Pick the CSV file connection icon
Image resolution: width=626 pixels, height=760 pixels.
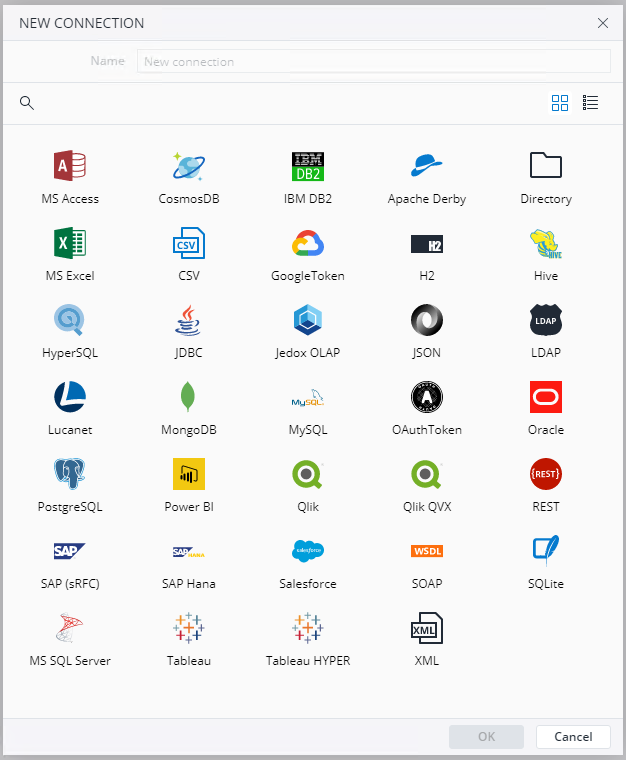click(x=189, y=243)
